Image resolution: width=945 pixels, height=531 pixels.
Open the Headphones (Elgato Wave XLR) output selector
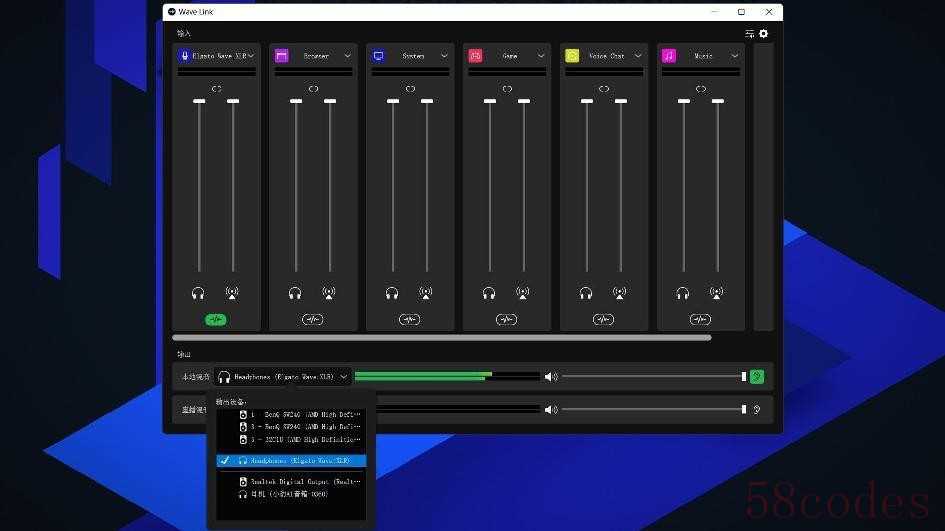click(x=283, y=377)
